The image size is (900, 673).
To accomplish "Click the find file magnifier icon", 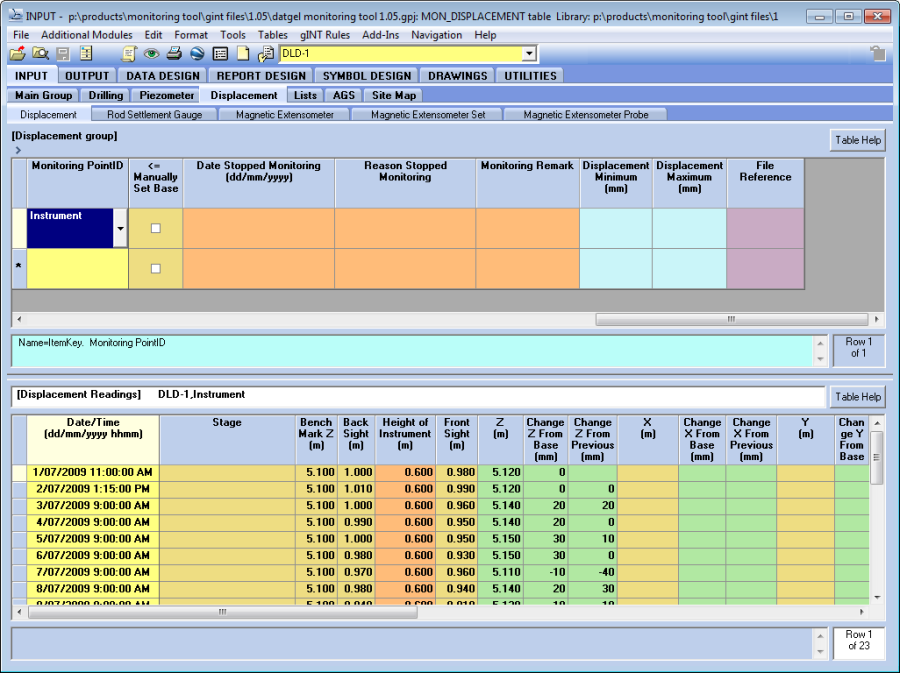I will click(40, 54).
